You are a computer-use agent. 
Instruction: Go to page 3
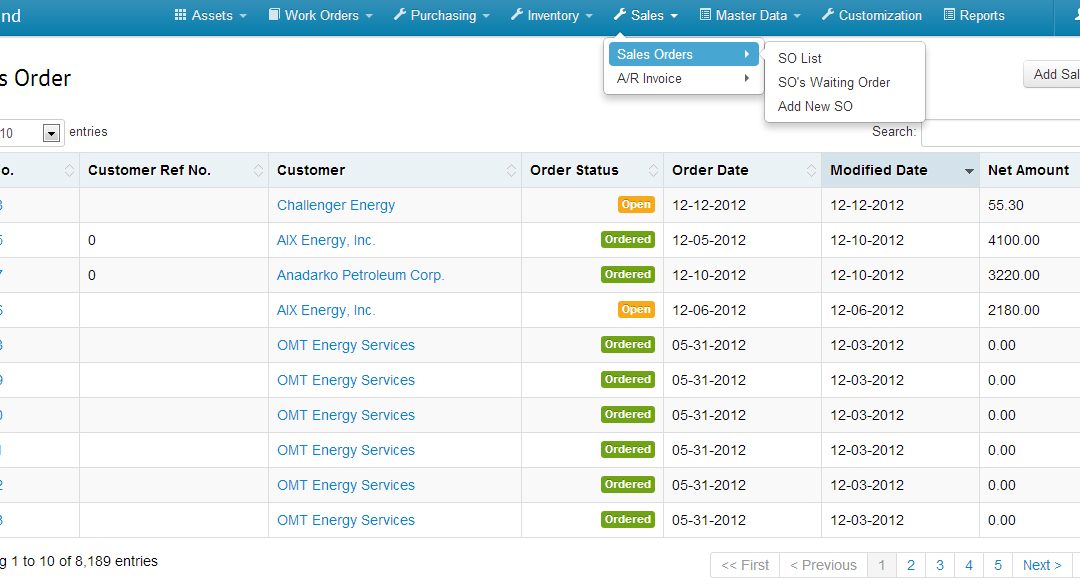click(x=939, y=565)
